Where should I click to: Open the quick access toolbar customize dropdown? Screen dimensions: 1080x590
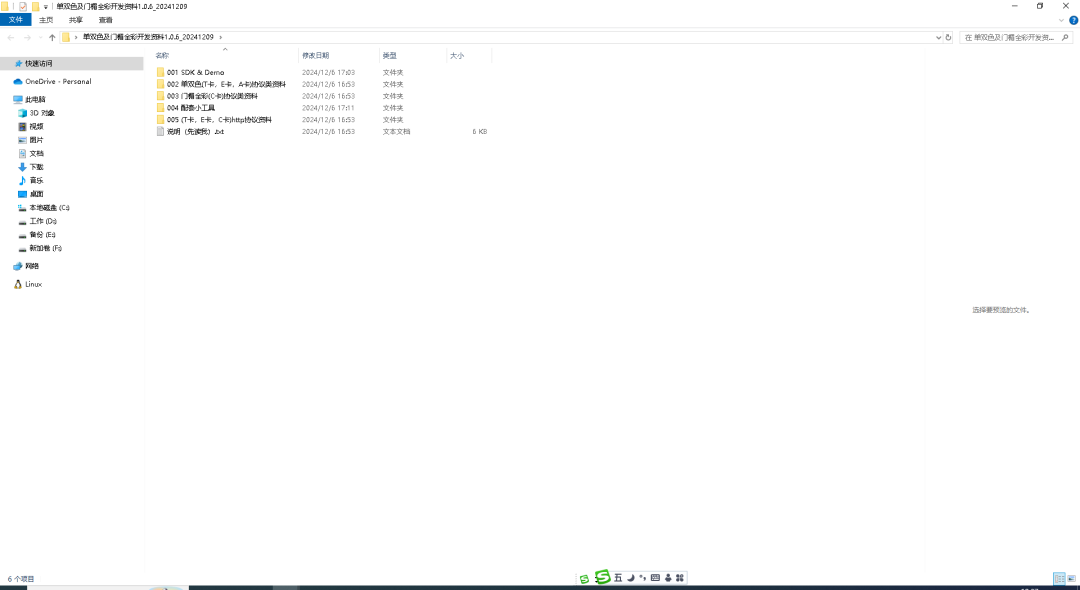(x=46, y=6)
